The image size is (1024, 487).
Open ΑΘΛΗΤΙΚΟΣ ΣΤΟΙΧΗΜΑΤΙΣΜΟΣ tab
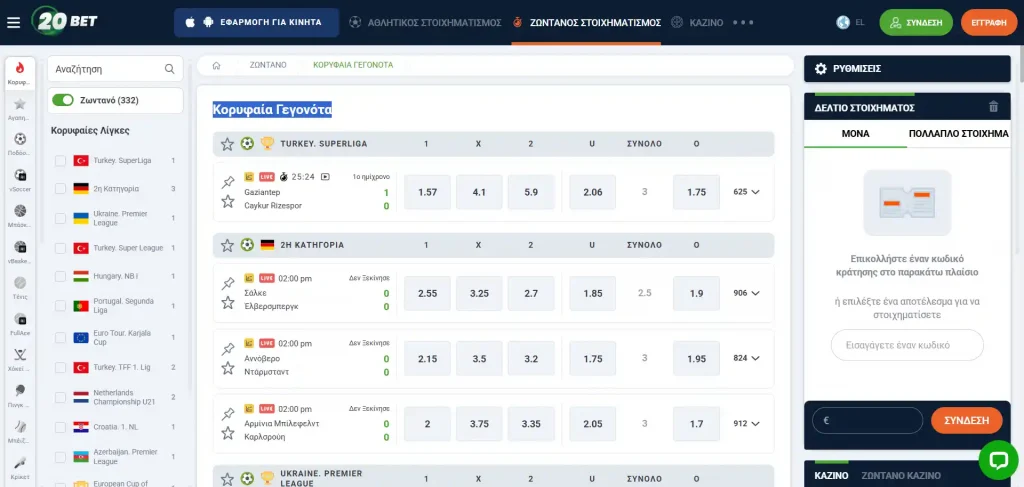point(426,22)
